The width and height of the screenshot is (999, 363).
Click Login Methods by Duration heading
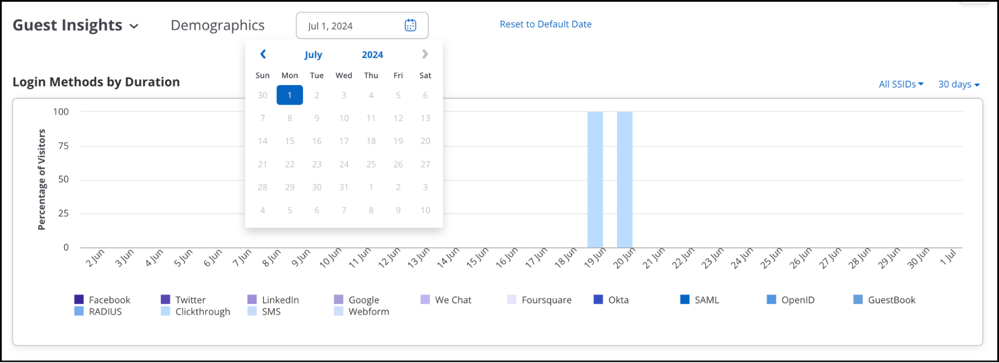96,82
